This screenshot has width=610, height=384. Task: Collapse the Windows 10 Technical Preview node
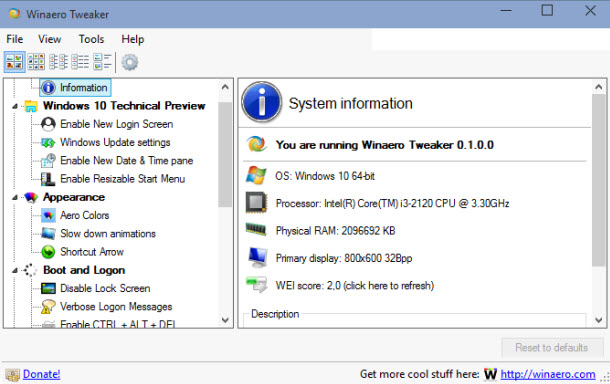pos(15,106)
